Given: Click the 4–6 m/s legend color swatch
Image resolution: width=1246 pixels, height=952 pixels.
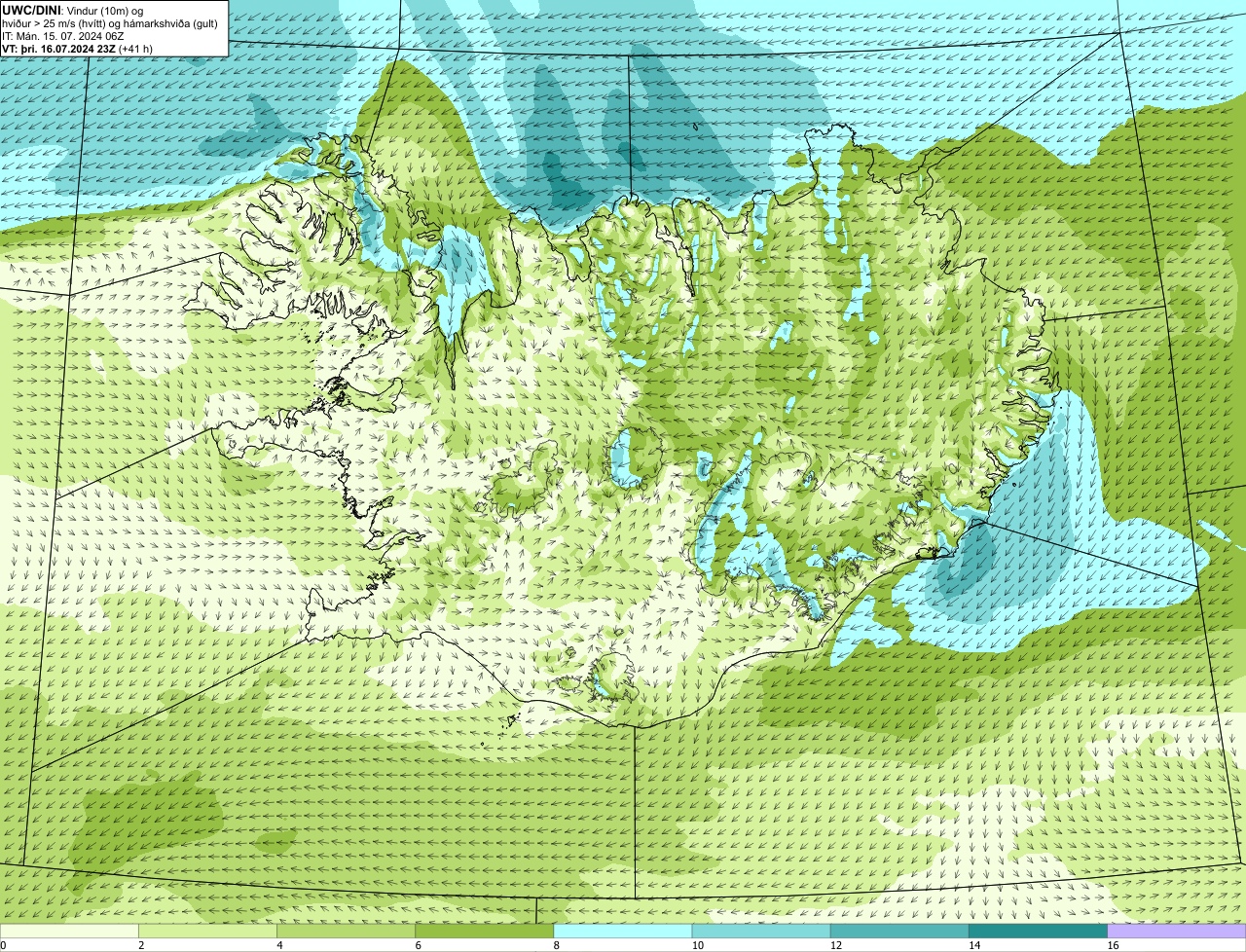Looking at the screenshot, I should tap(346, 932).
